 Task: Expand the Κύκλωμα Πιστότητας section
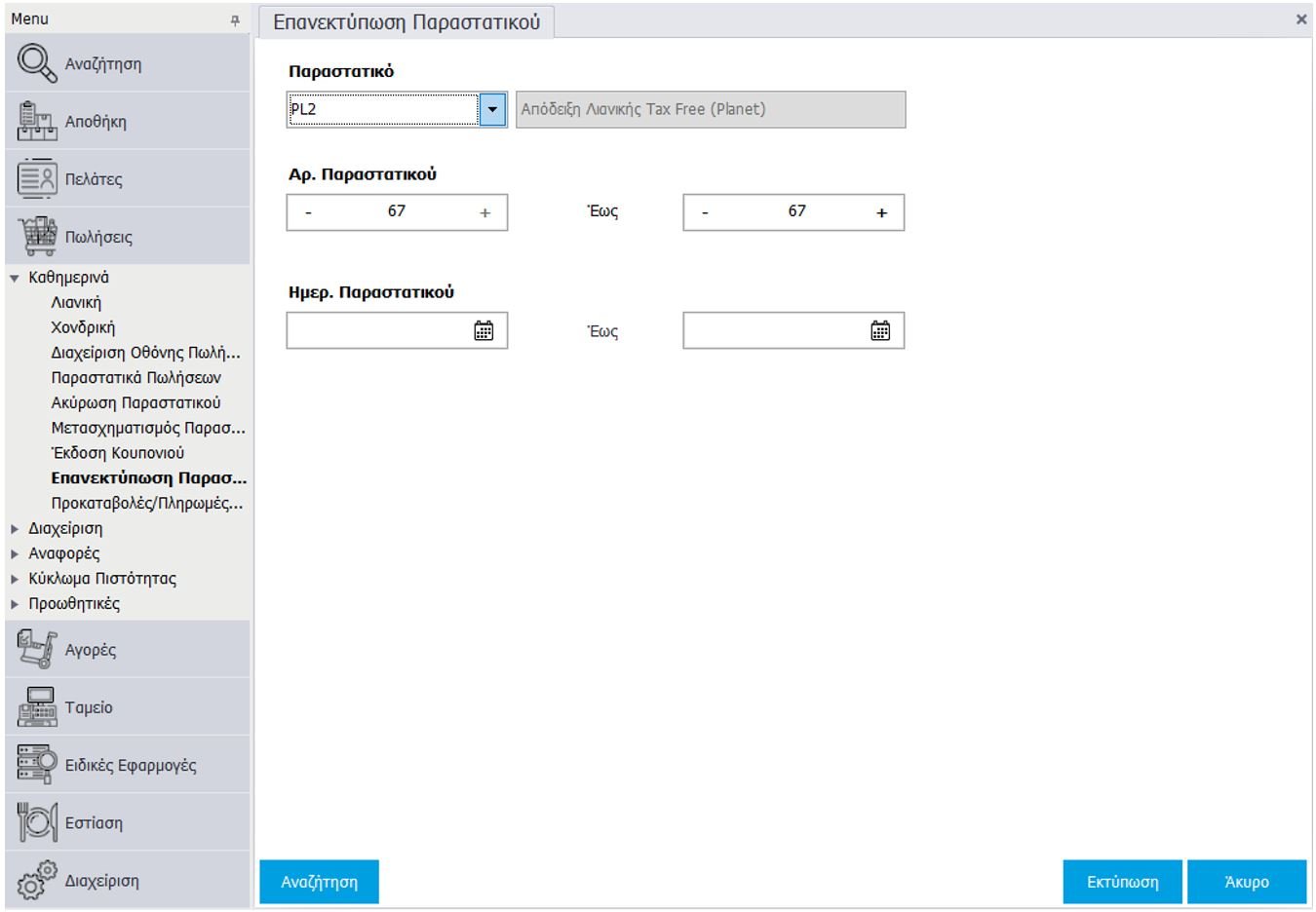point(15,579)
